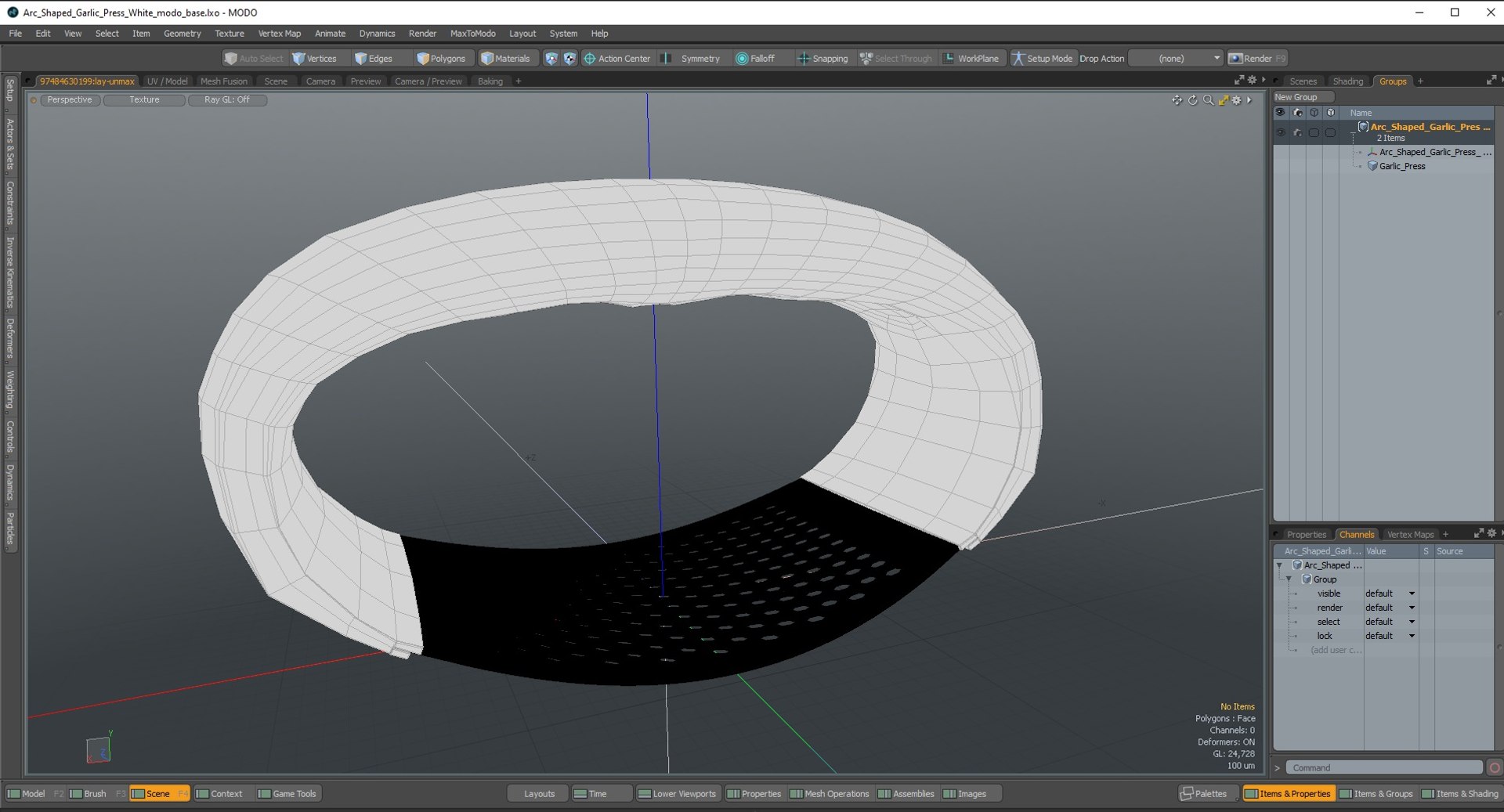Open the Drop Action (none) dropdown
The height and width of the screenshot is (812, 1504).
pyautogui.click(x=1176, y=59)
